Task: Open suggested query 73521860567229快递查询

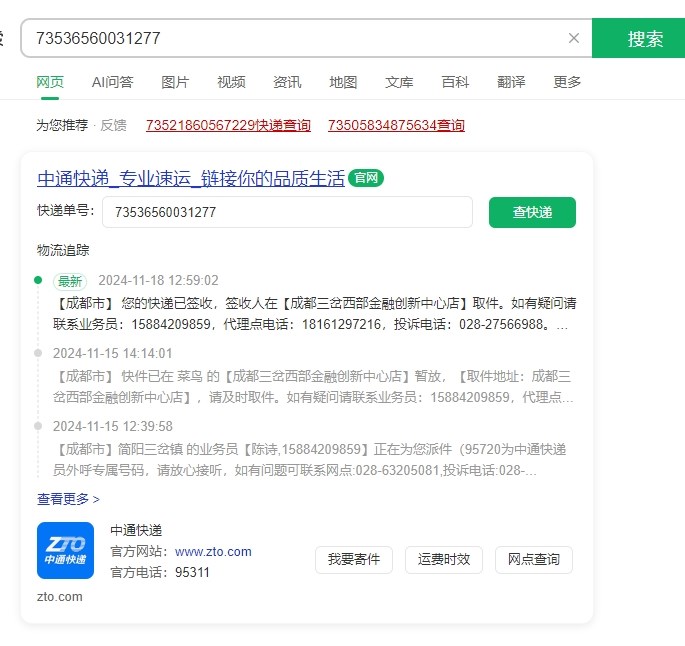Action: coord(228,125)
